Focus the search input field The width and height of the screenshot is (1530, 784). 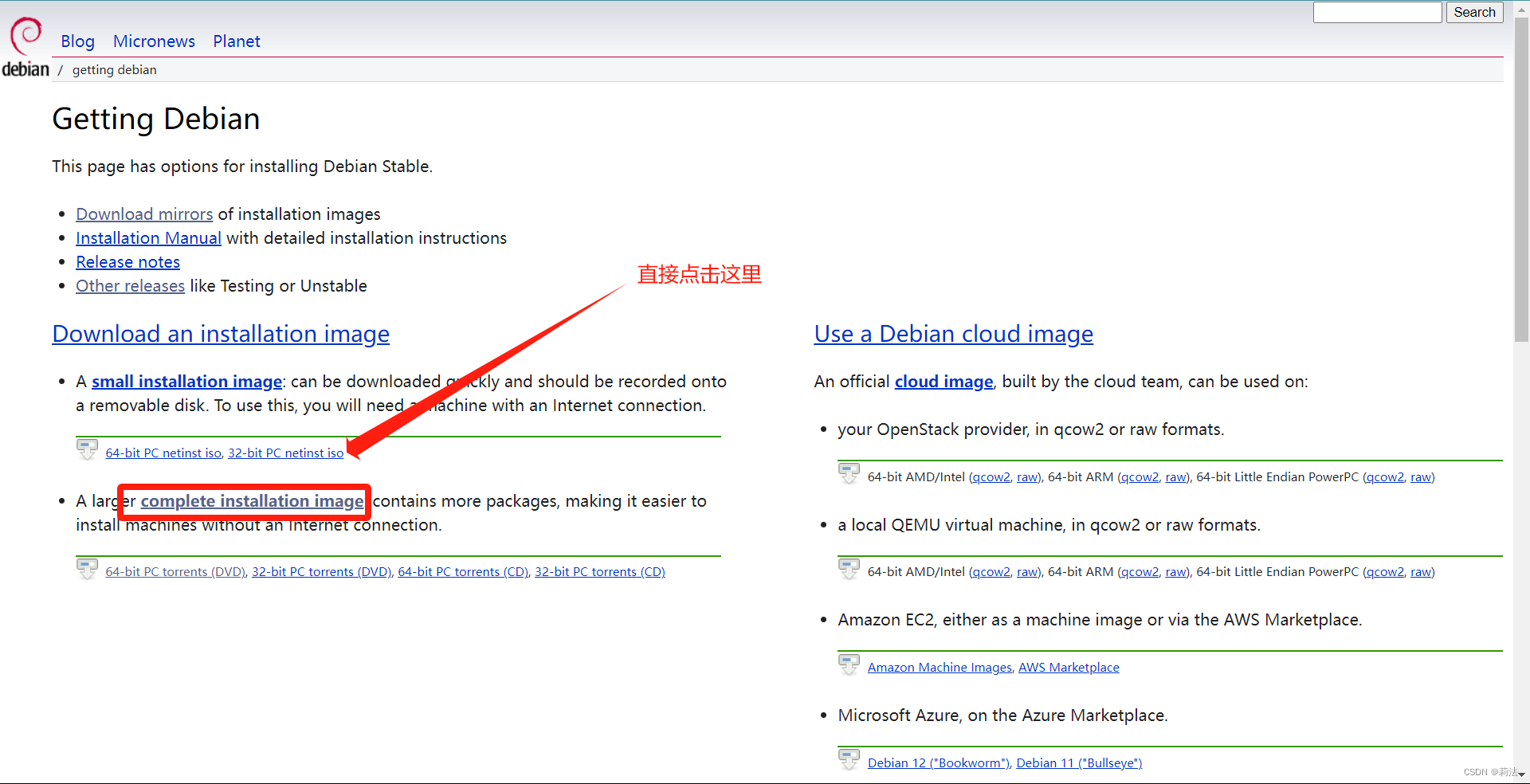point(1378,13)
